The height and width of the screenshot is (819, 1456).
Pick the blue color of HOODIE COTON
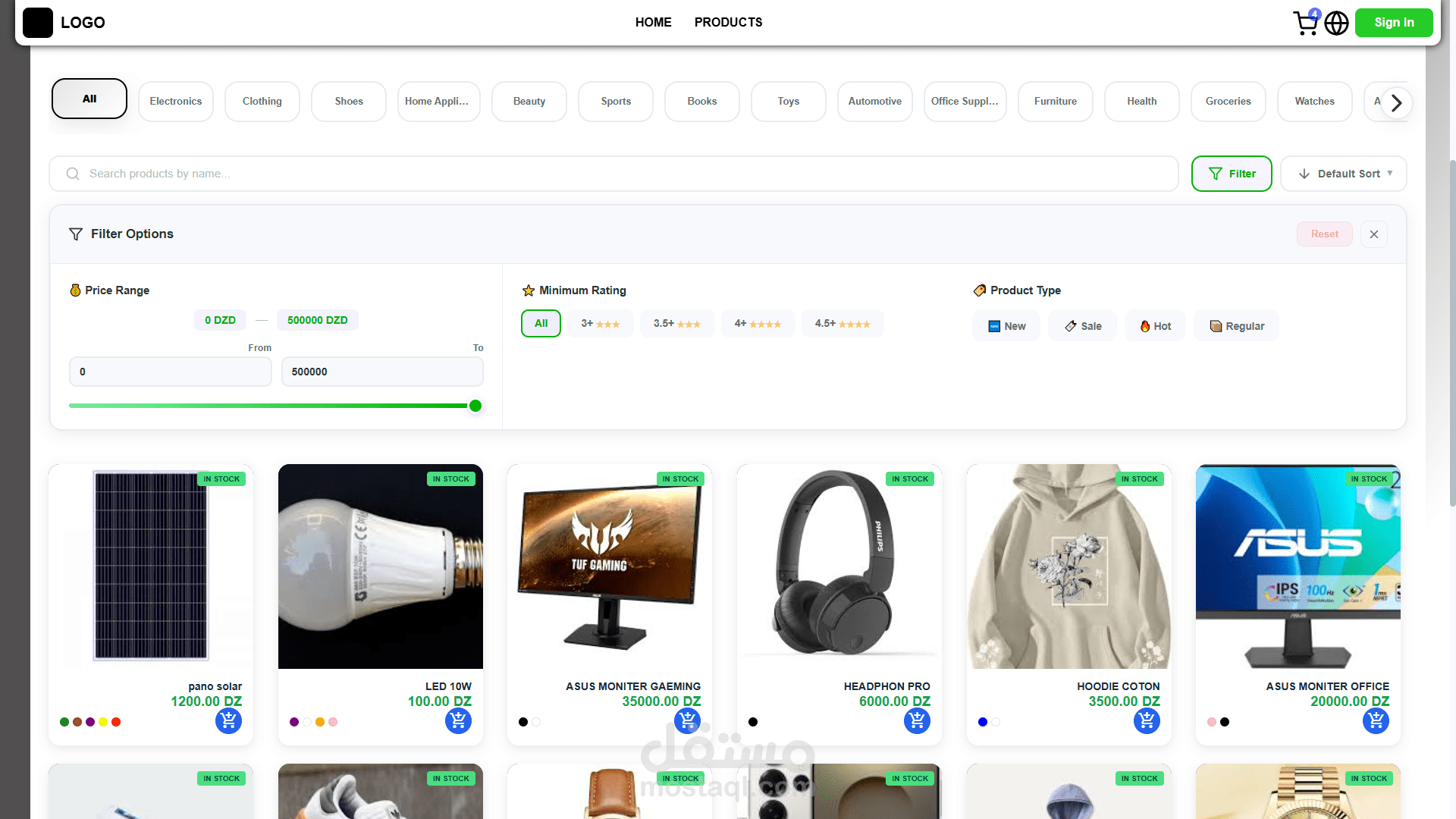point(983,722)
